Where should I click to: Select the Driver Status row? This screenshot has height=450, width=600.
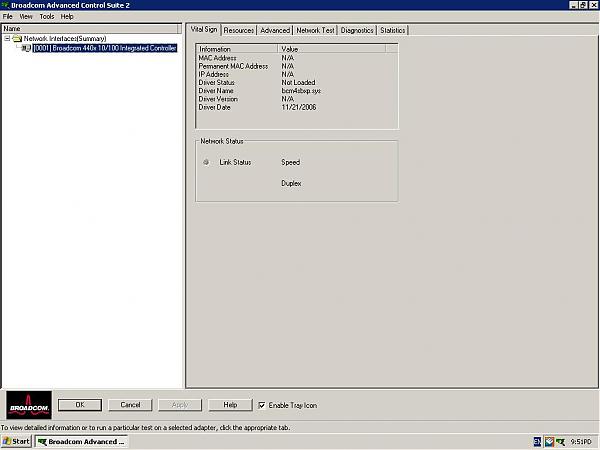297,83
